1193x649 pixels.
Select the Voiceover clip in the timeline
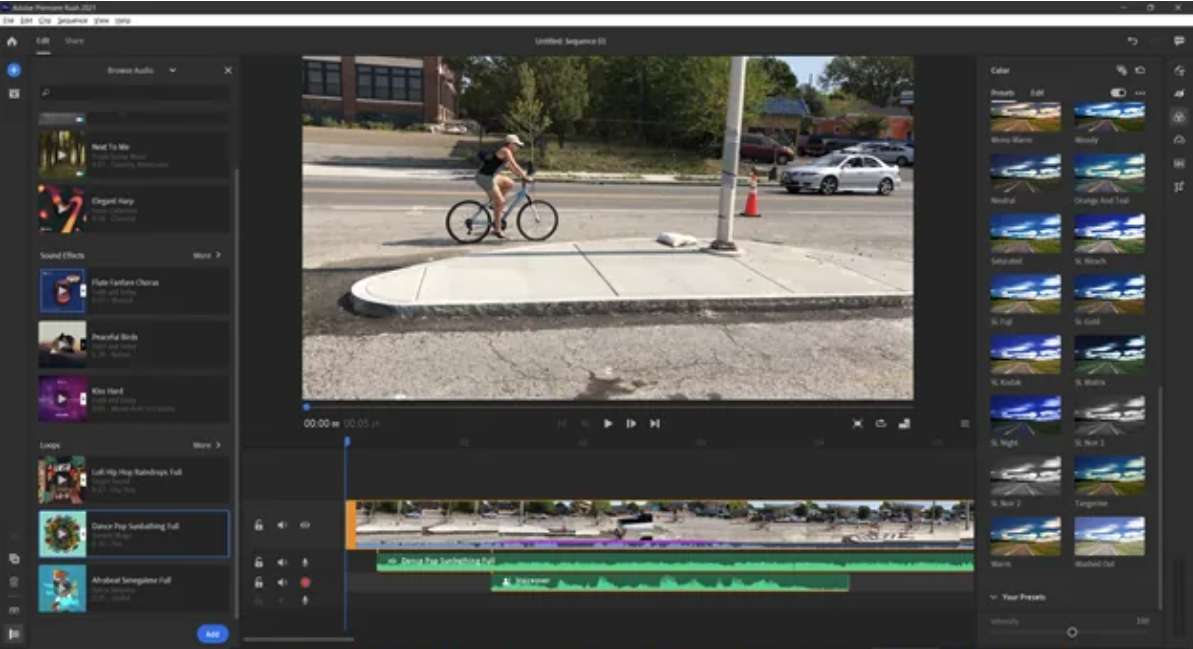pos(670,582)
